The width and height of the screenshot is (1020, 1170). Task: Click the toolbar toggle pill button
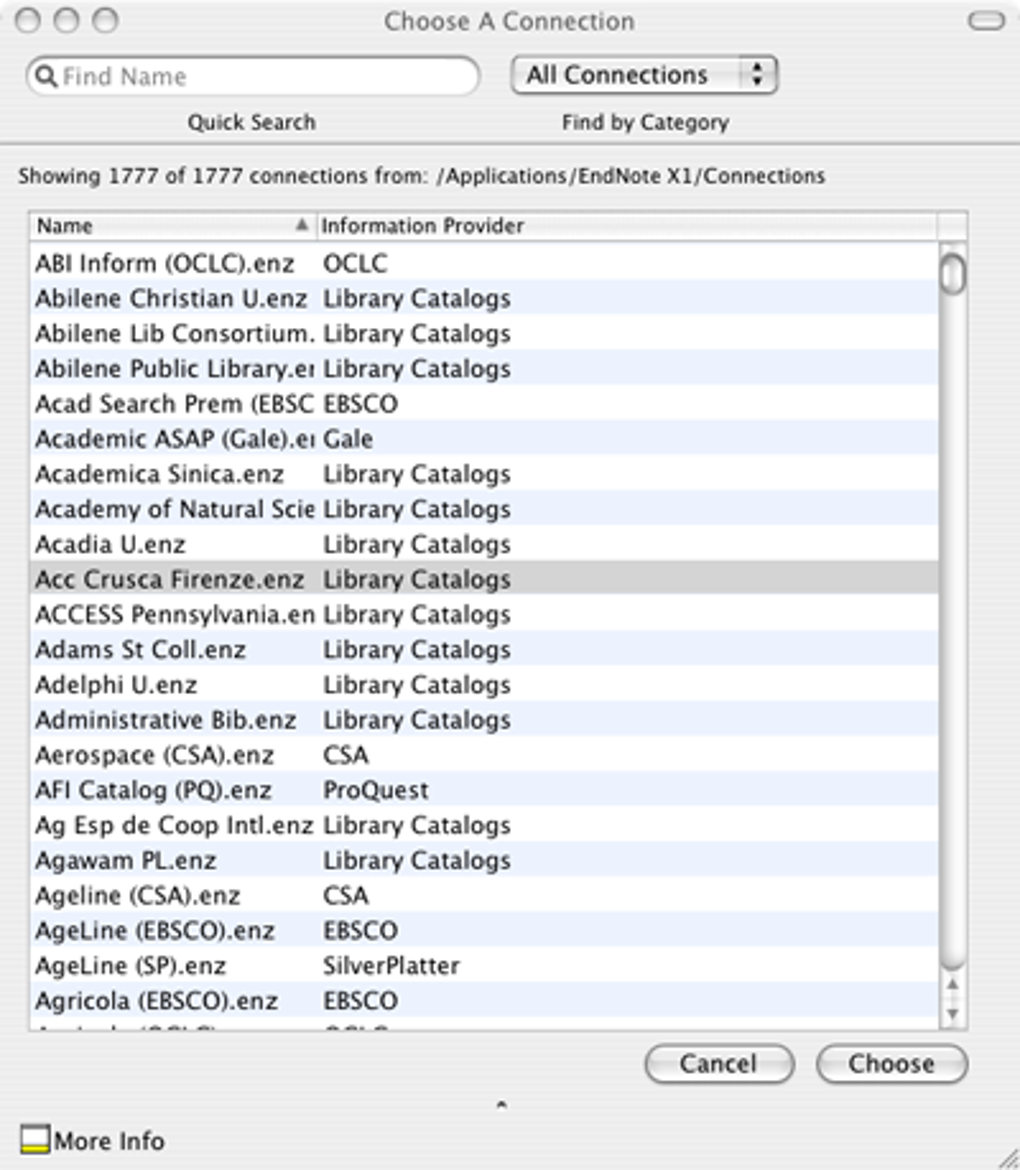[986, 20]
